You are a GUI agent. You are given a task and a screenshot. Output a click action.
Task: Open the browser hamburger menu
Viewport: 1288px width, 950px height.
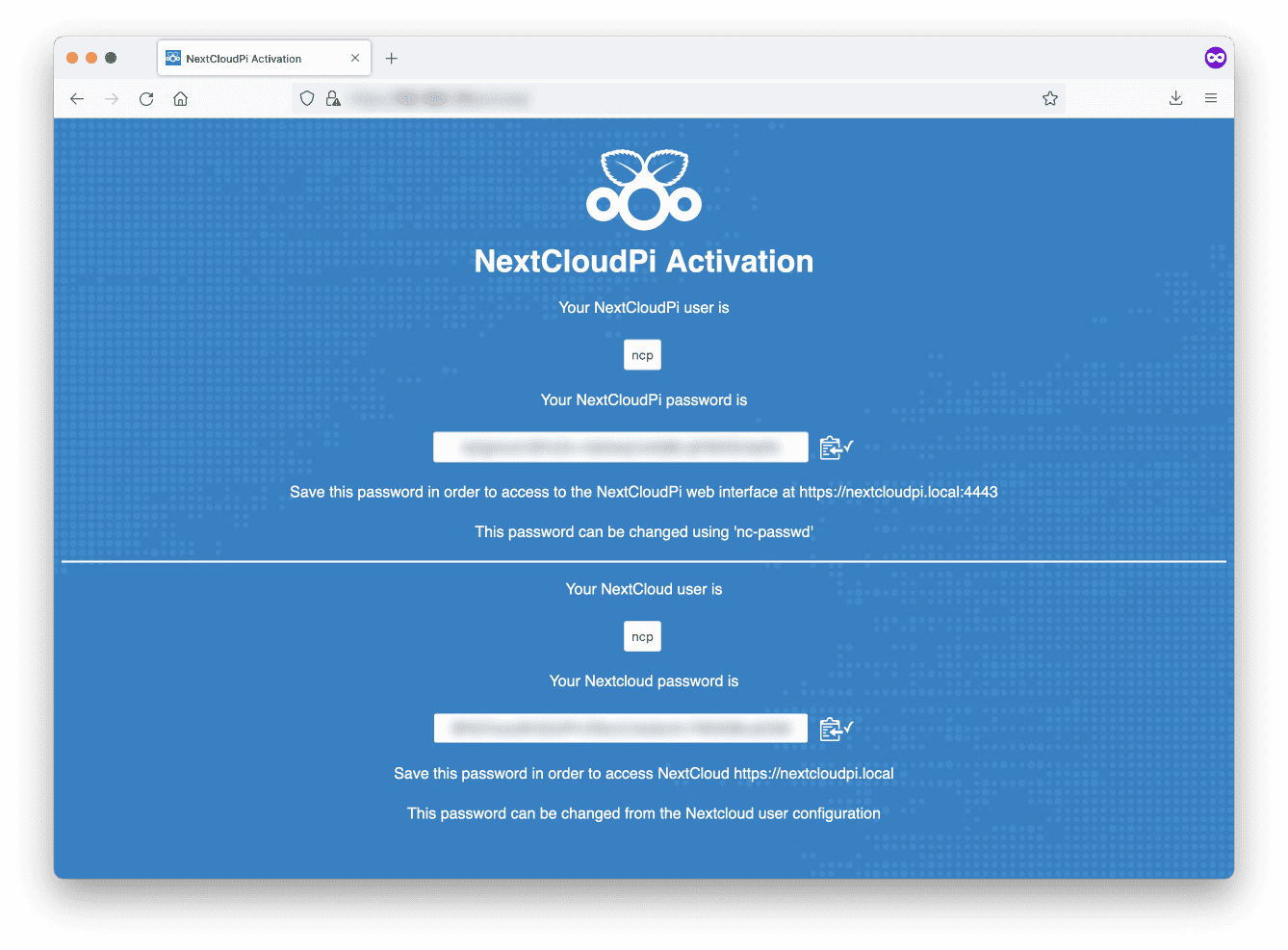1211,98
